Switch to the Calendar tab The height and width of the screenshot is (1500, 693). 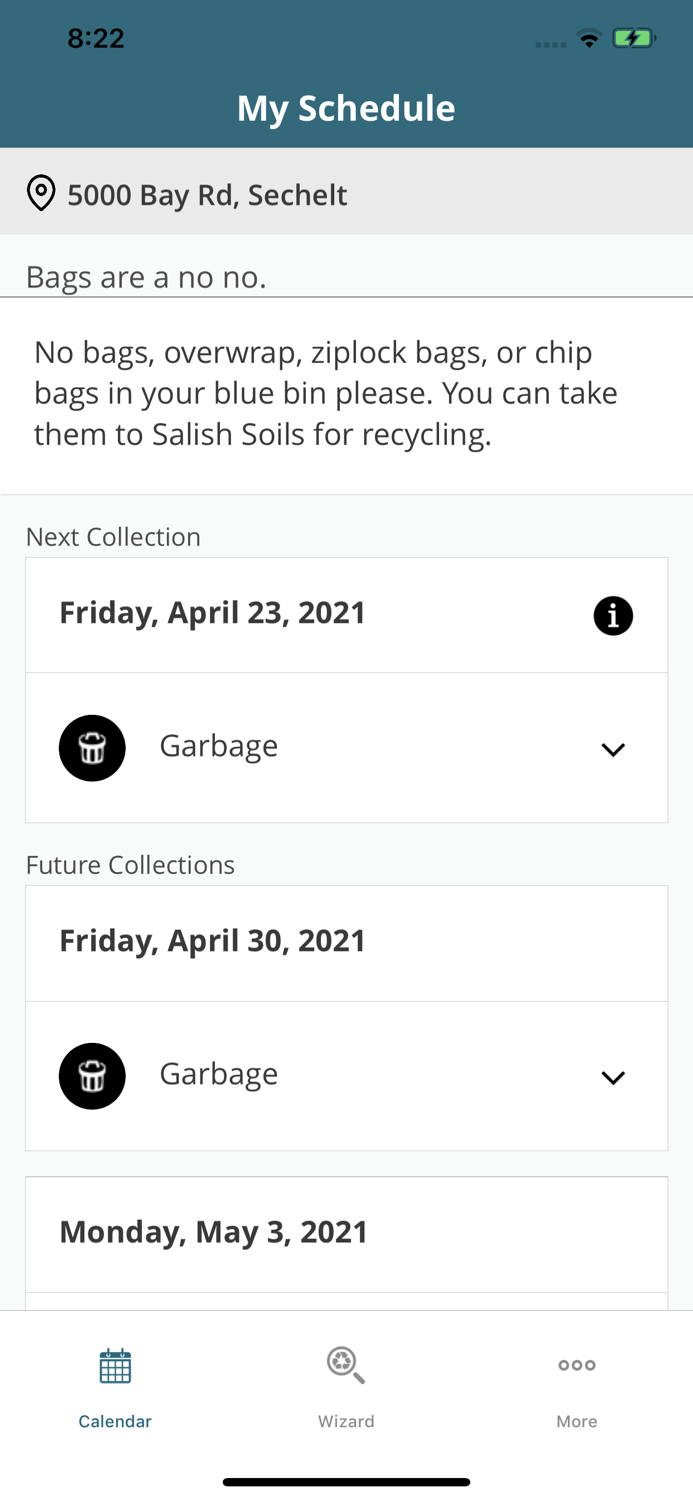115,1385
